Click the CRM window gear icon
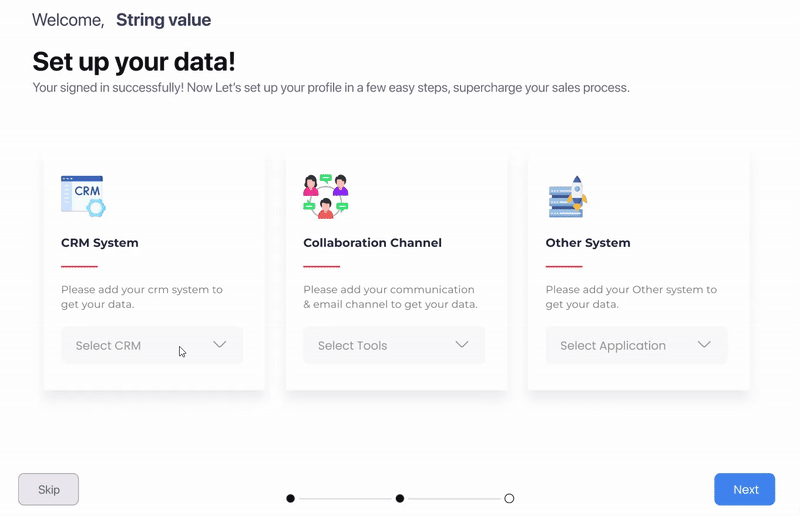The image size is (800, 516). click(83, 196)
